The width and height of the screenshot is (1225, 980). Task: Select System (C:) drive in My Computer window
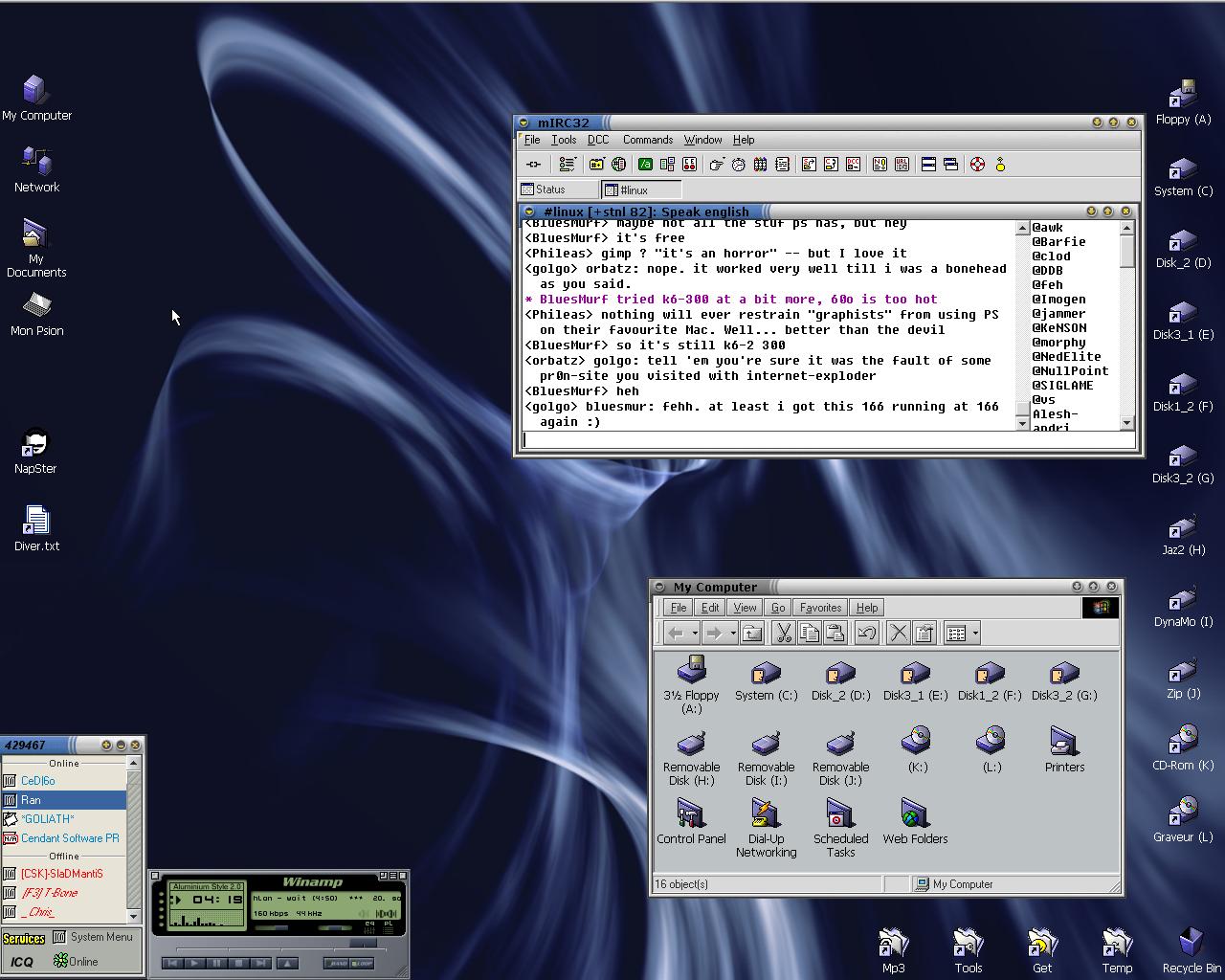point(766,679)
